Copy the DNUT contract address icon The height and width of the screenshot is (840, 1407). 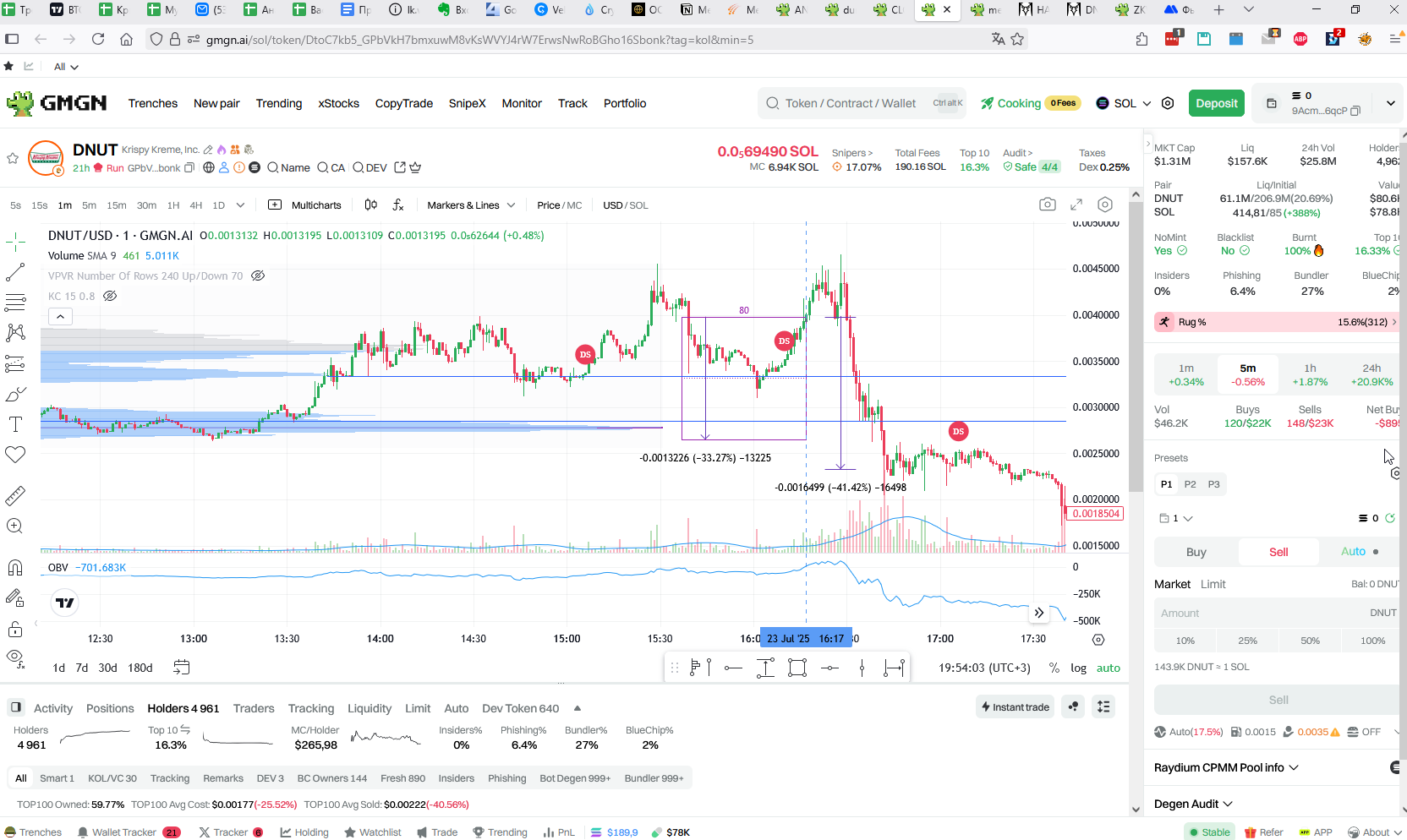pos(189,168)
